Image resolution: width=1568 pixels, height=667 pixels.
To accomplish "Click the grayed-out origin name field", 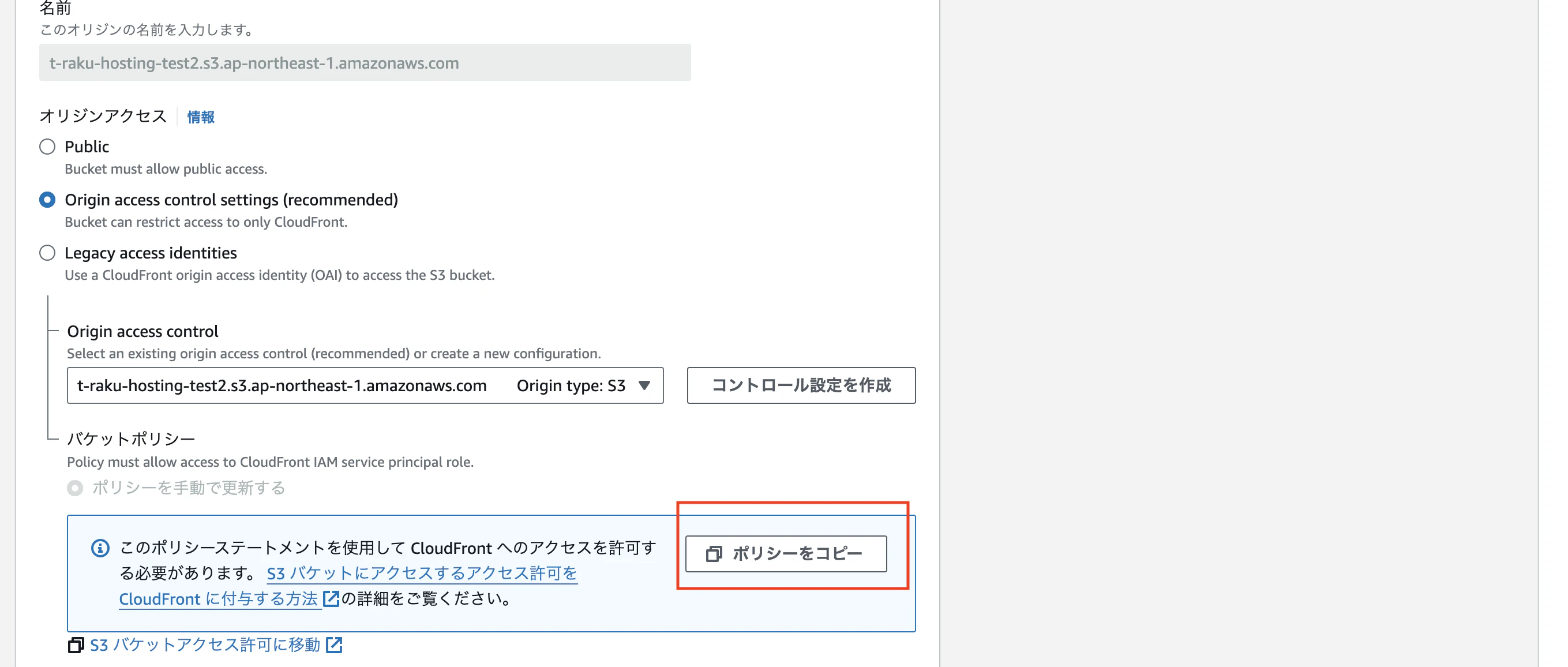I will click(x=365, y=62).
